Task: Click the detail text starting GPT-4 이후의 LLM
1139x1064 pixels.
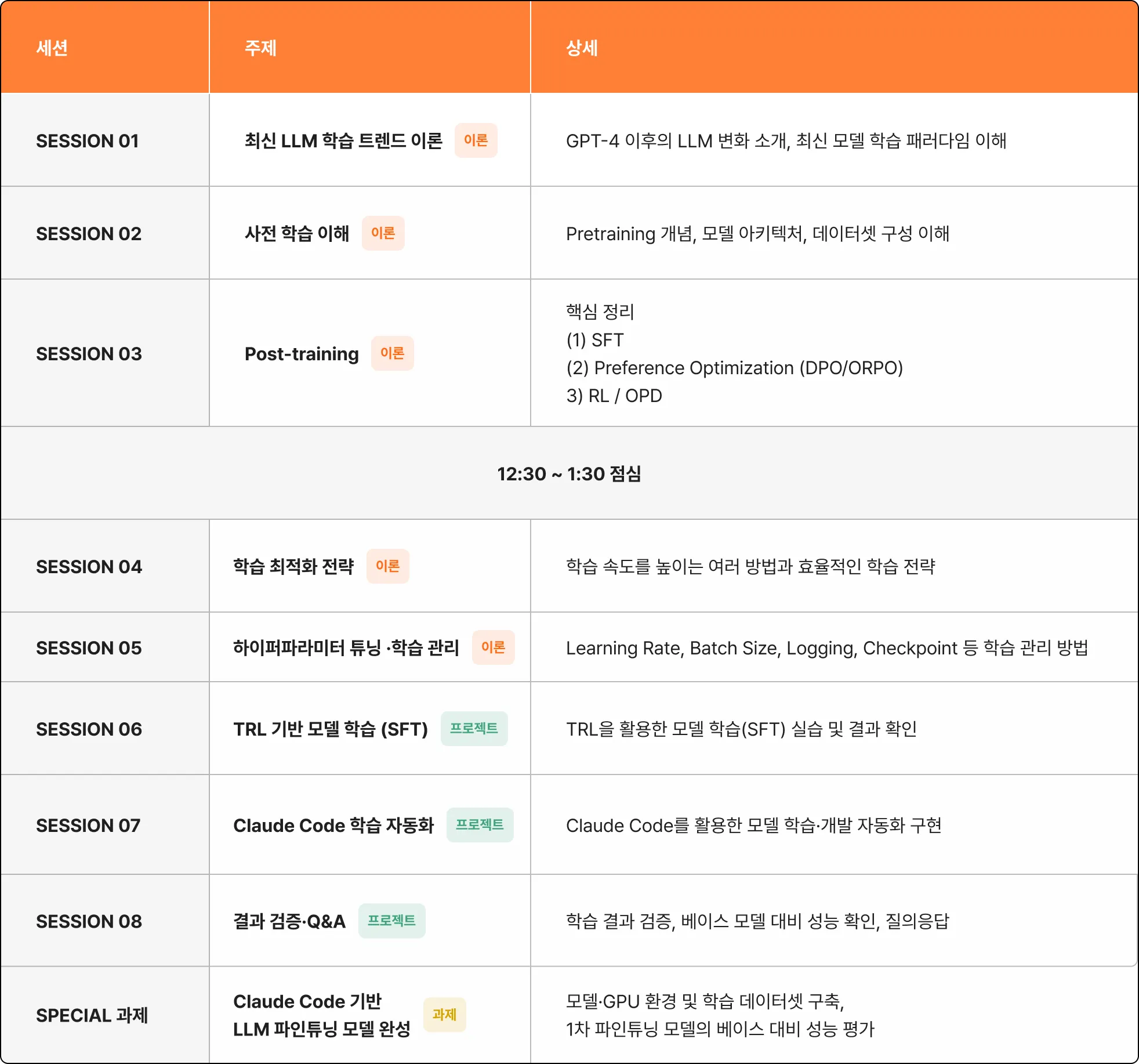Action: coord(786,141)
